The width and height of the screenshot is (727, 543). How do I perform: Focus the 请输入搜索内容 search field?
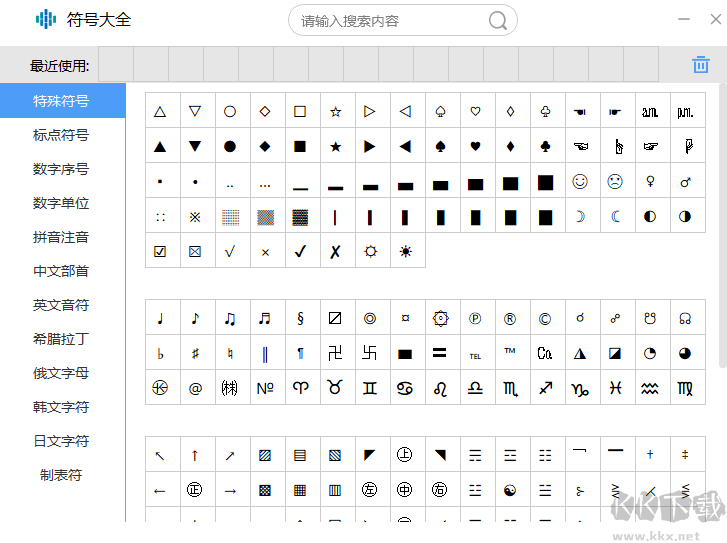coord(402,20)
